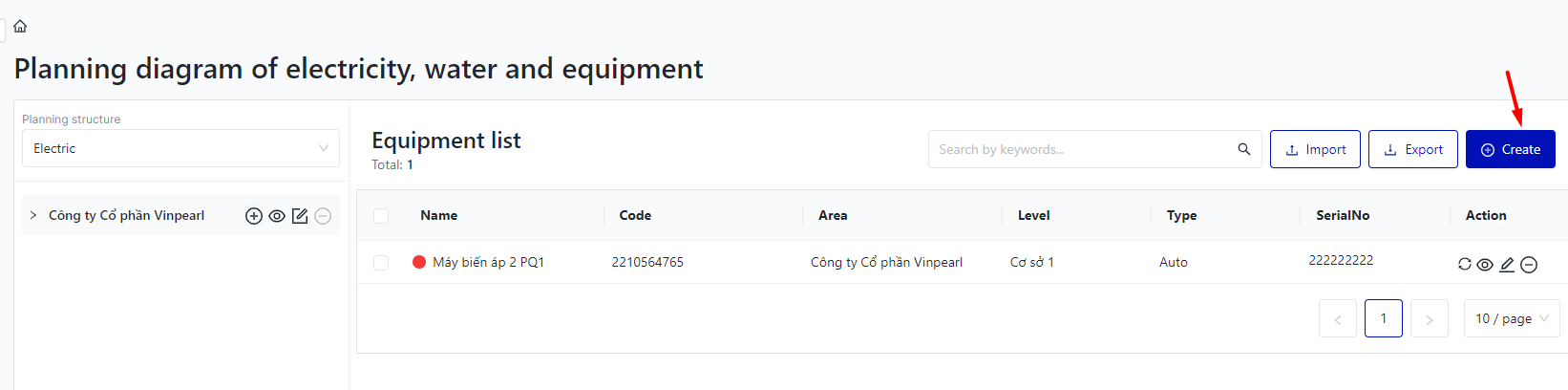The height and width of the screenshot is (390, 1568).
Task: Refresh the Máy biến áp 2 PQ1 row
Action: [x=1464, y=265]
